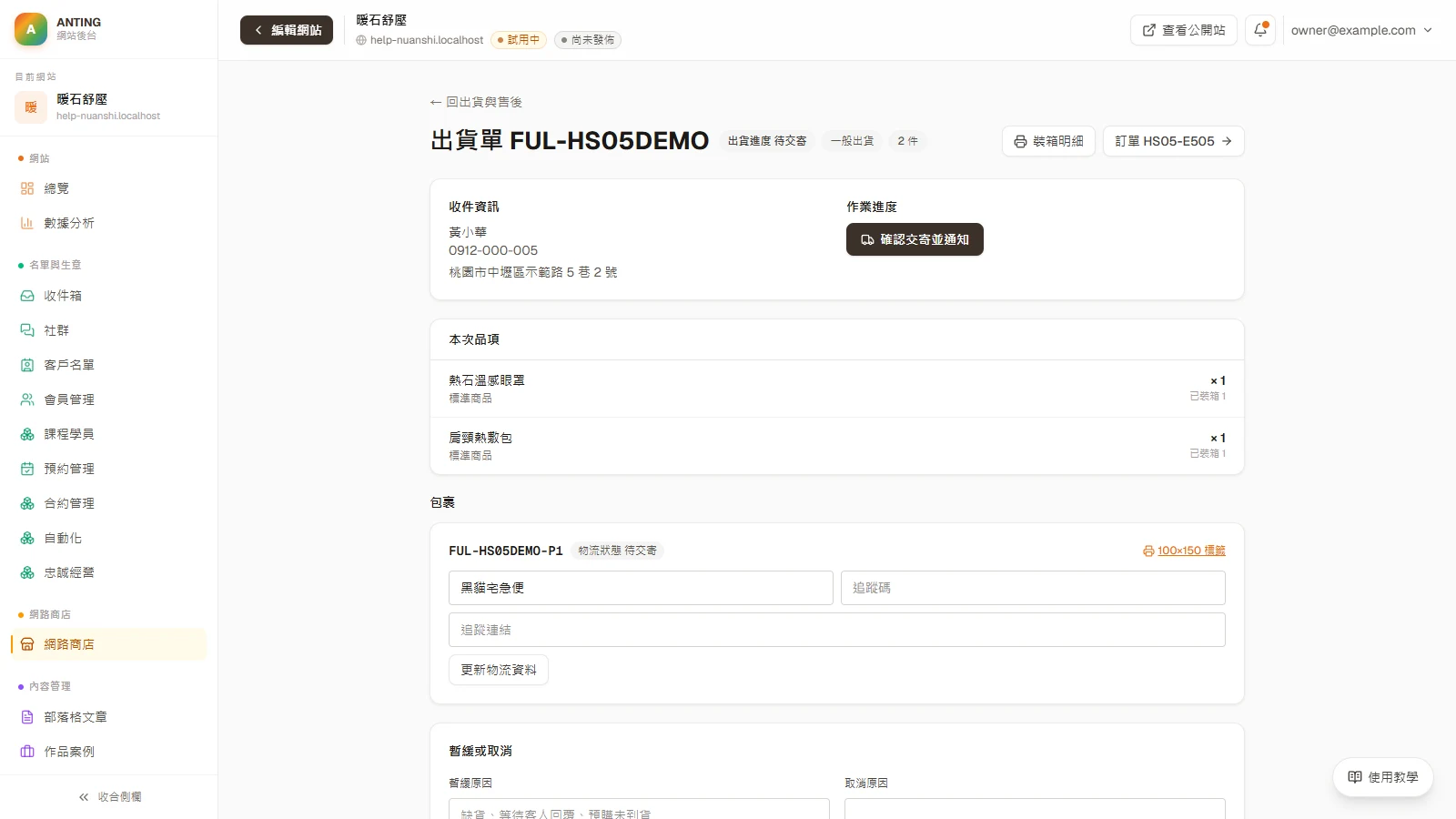Click 確認交寄並通知 button
1456x819 pixels.
pyautogui.click(x=915, y=239)
